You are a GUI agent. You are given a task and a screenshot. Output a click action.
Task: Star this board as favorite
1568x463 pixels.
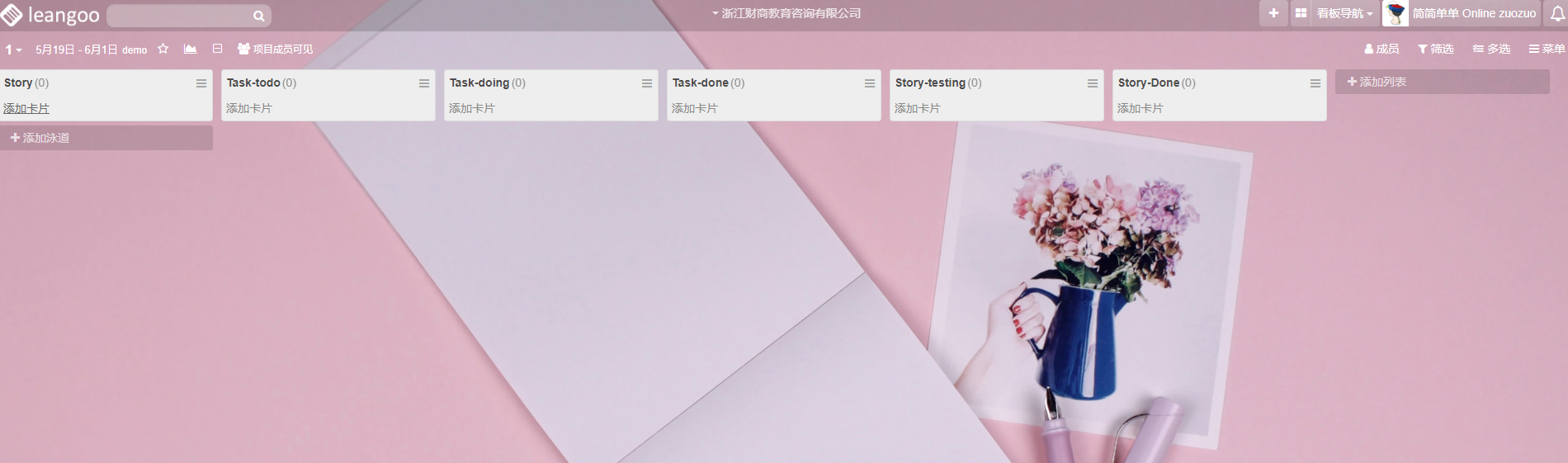tap(163, 49)
